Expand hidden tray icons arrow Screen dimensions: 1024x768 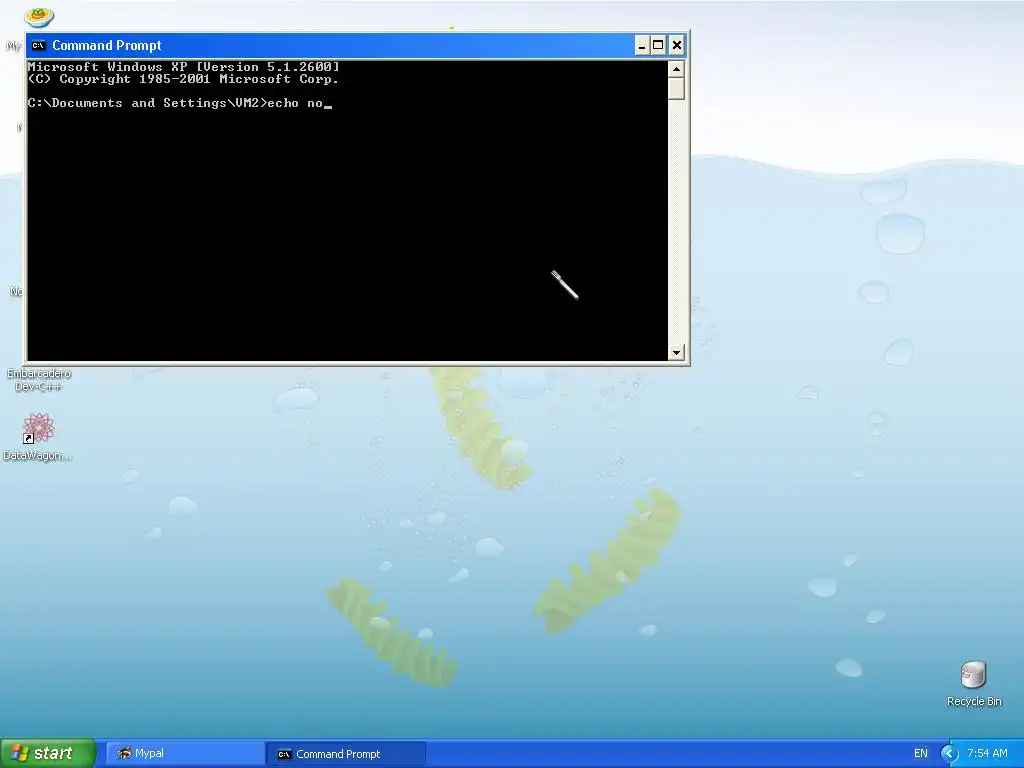[x=950, y=754]
